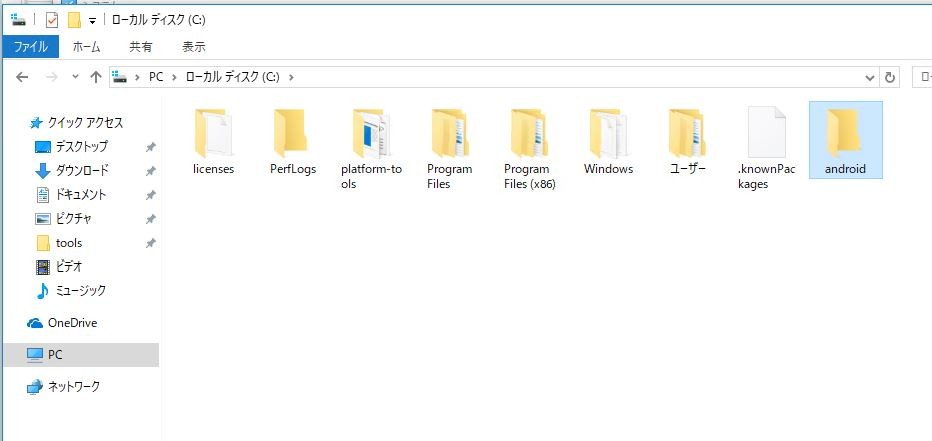Screen dimensions: 932x441
Task: Select OneDrive in the navigation pane
Action: pos(62,323)
